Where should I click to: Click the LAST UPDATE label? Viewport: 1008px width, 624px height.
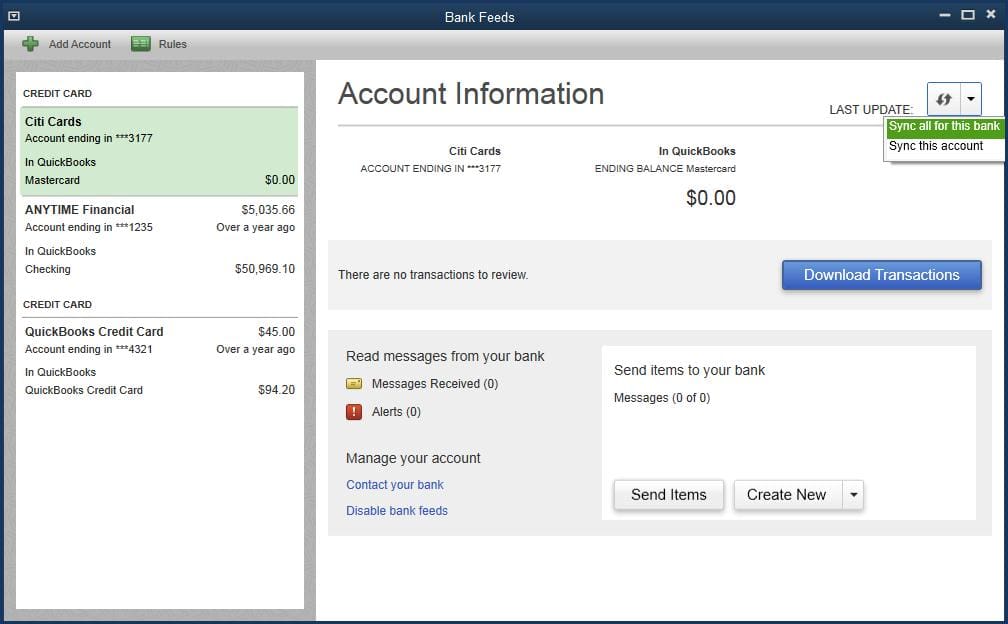(x=871, y=110)
